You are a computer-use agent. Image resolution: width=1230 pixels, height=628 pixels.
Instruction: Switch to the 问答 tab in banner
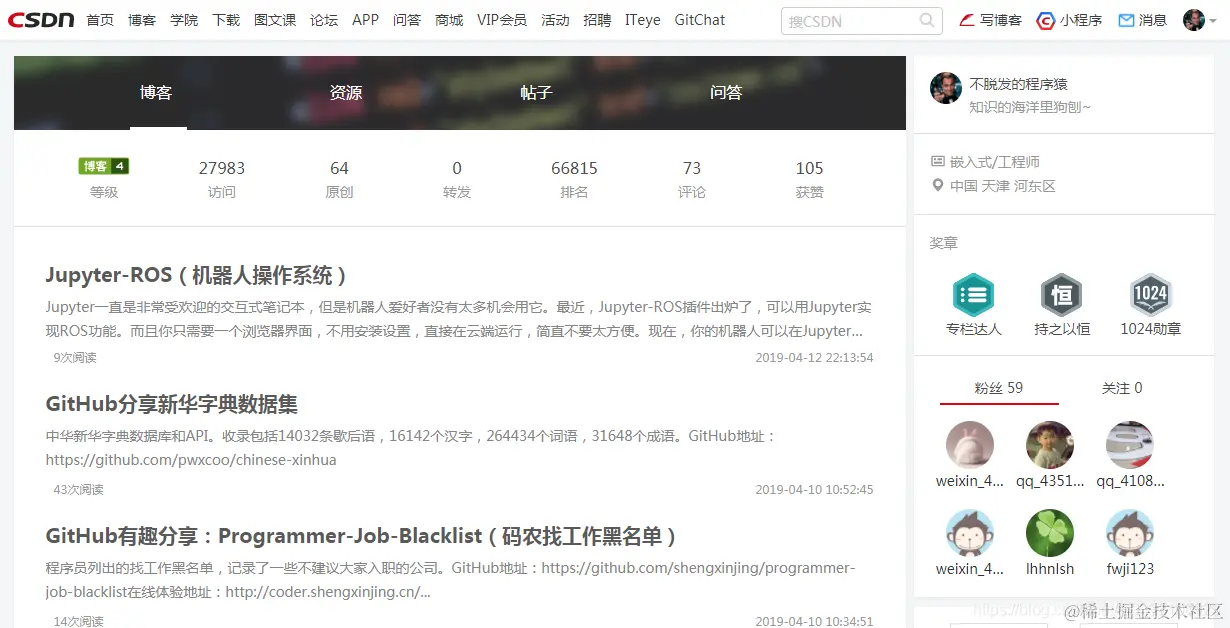726,93
